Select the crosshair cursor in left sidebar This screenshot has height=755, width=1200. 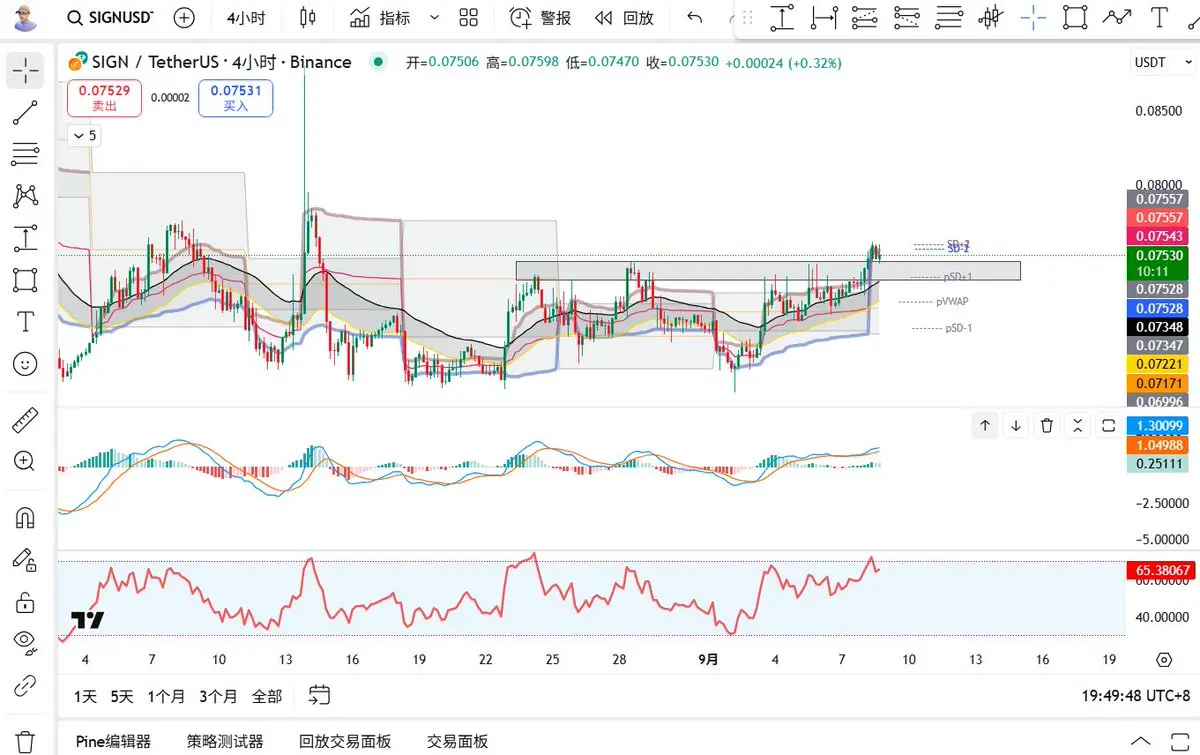[26, 70]
